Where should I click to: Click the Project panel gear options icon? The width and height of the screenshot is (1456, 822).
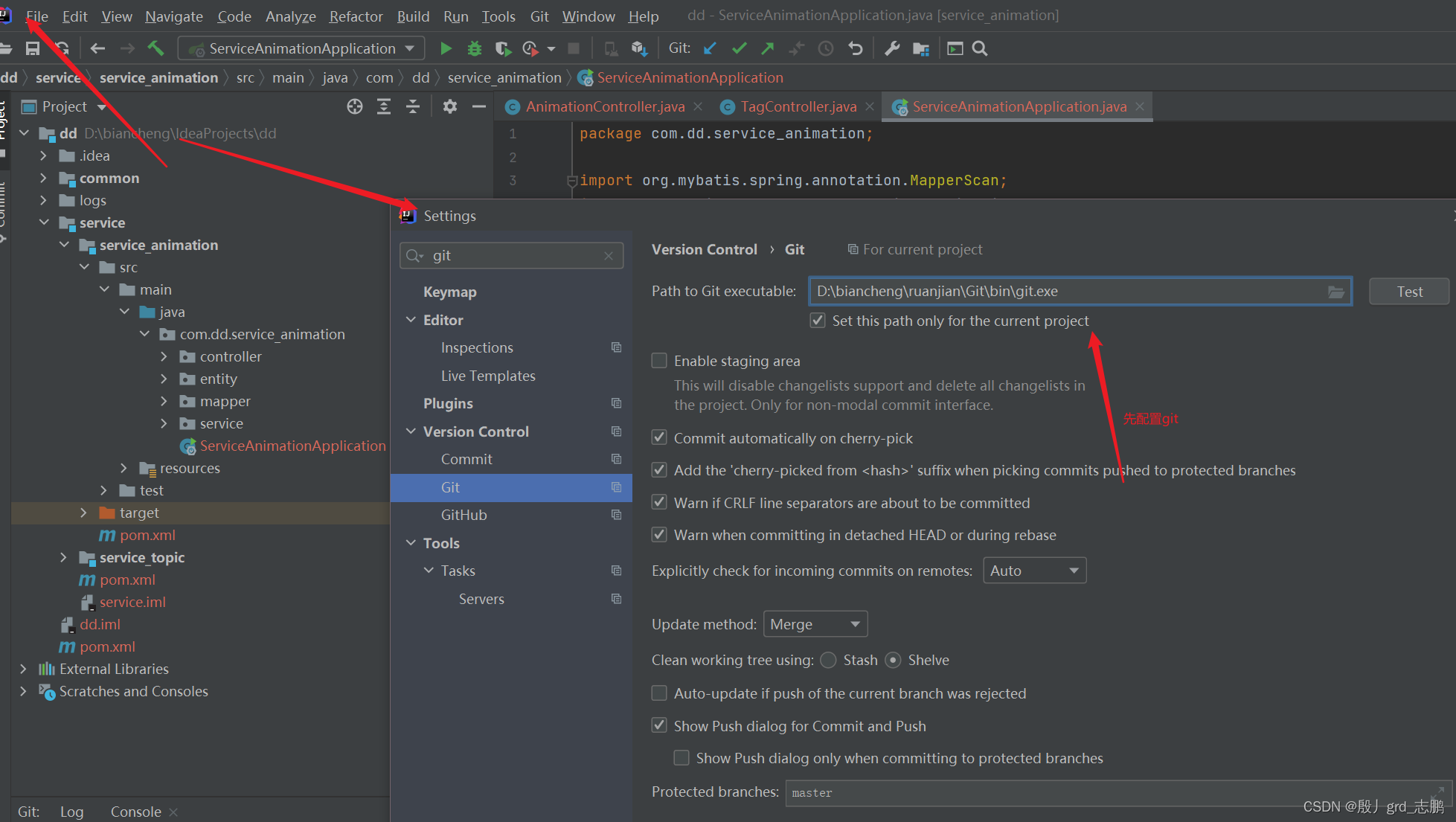(450, 106)
